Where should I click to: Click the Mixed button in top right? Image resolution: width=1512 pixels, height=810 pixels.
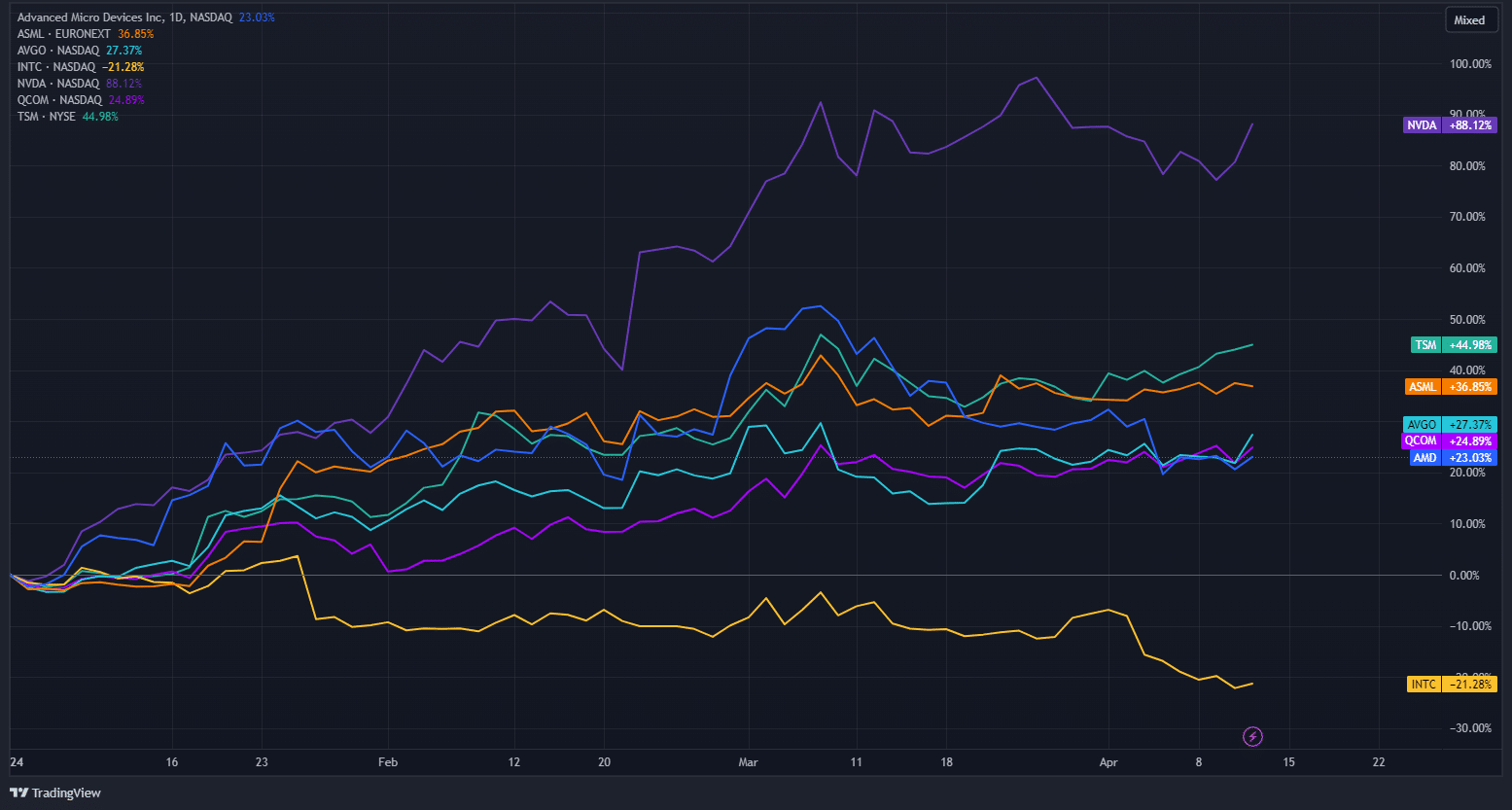coord(1469,19)
